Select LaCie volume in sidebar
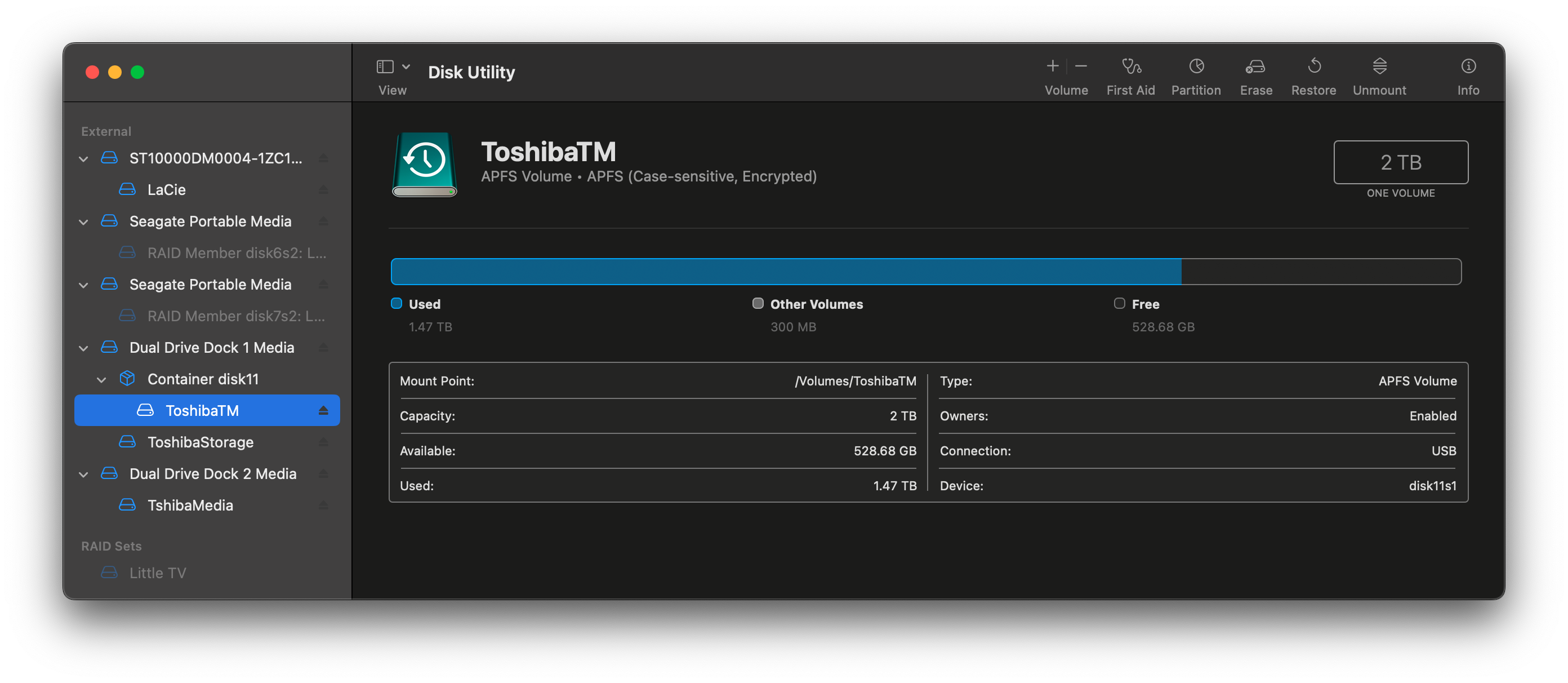This screenshot has width=1568, height=683. (166, 190)
